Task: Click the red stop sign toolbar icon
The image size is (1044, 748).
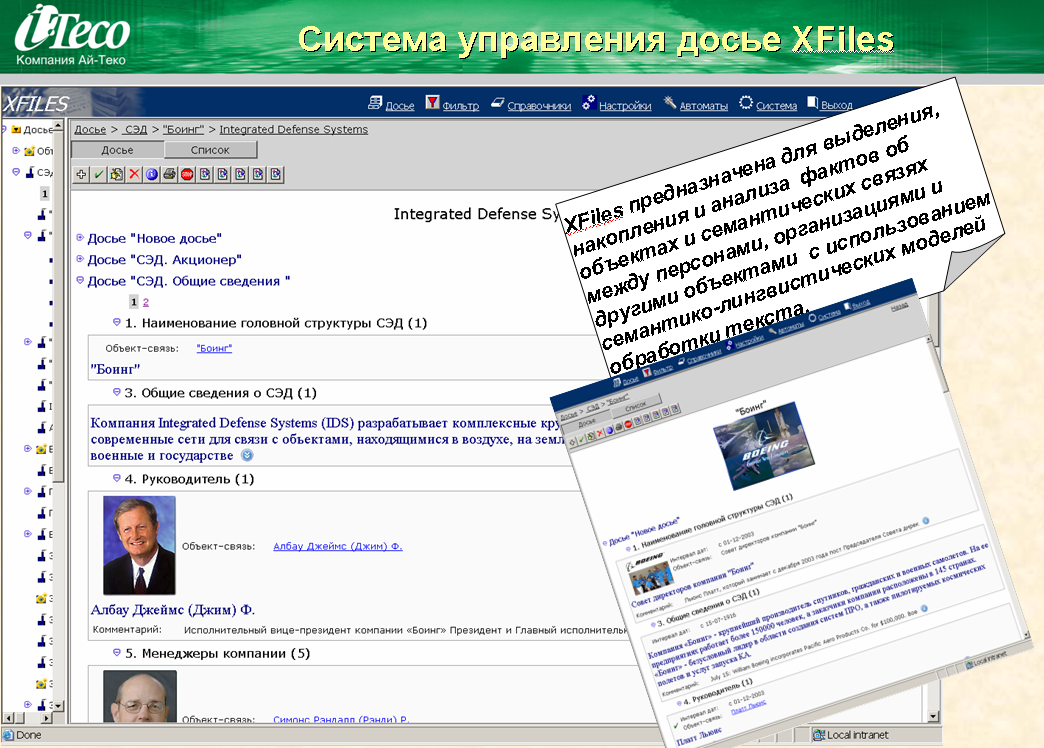Action: point(187,175)
